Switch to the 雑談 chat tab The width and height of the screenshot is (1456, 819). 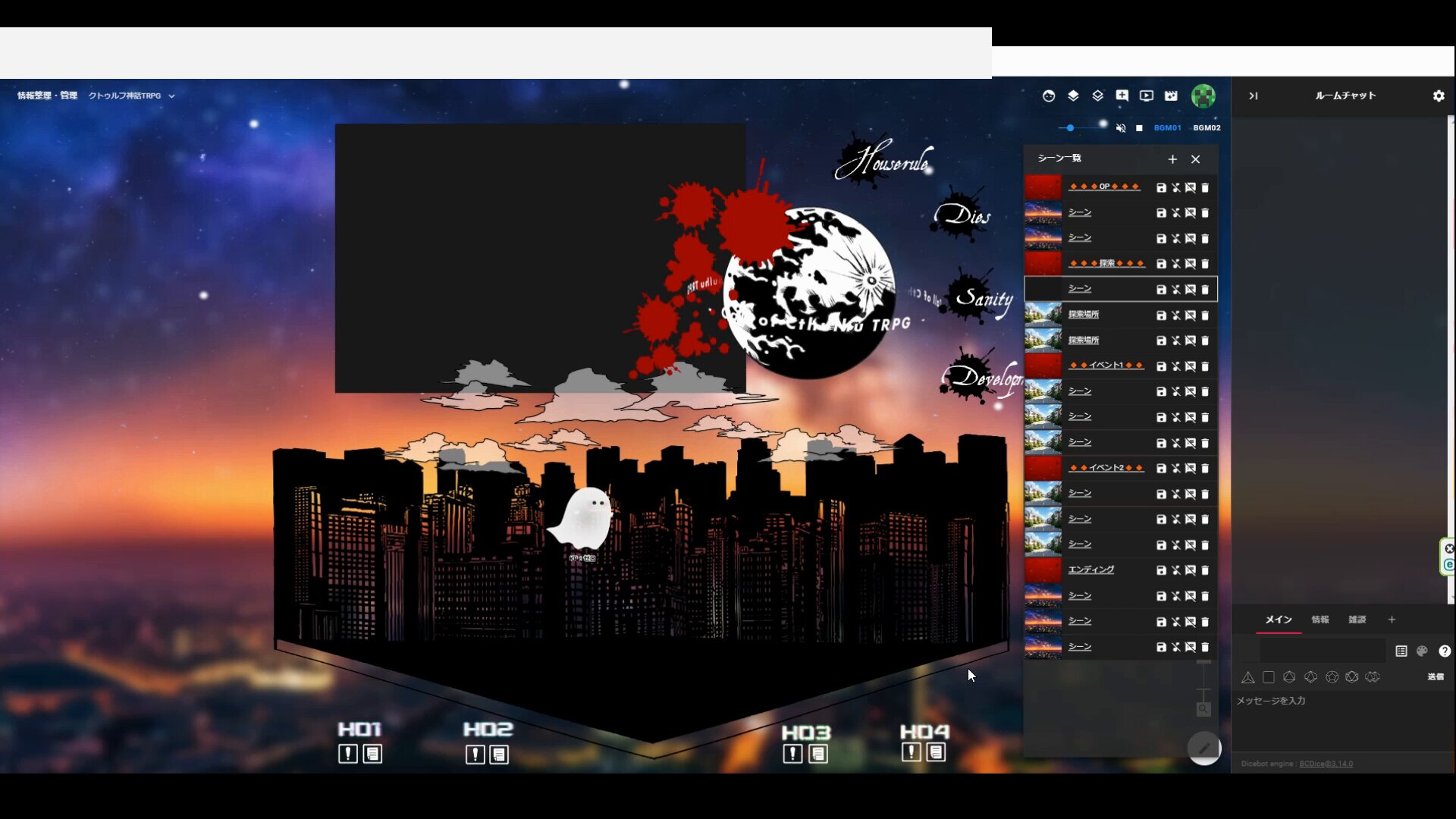tap(1357, 620)
